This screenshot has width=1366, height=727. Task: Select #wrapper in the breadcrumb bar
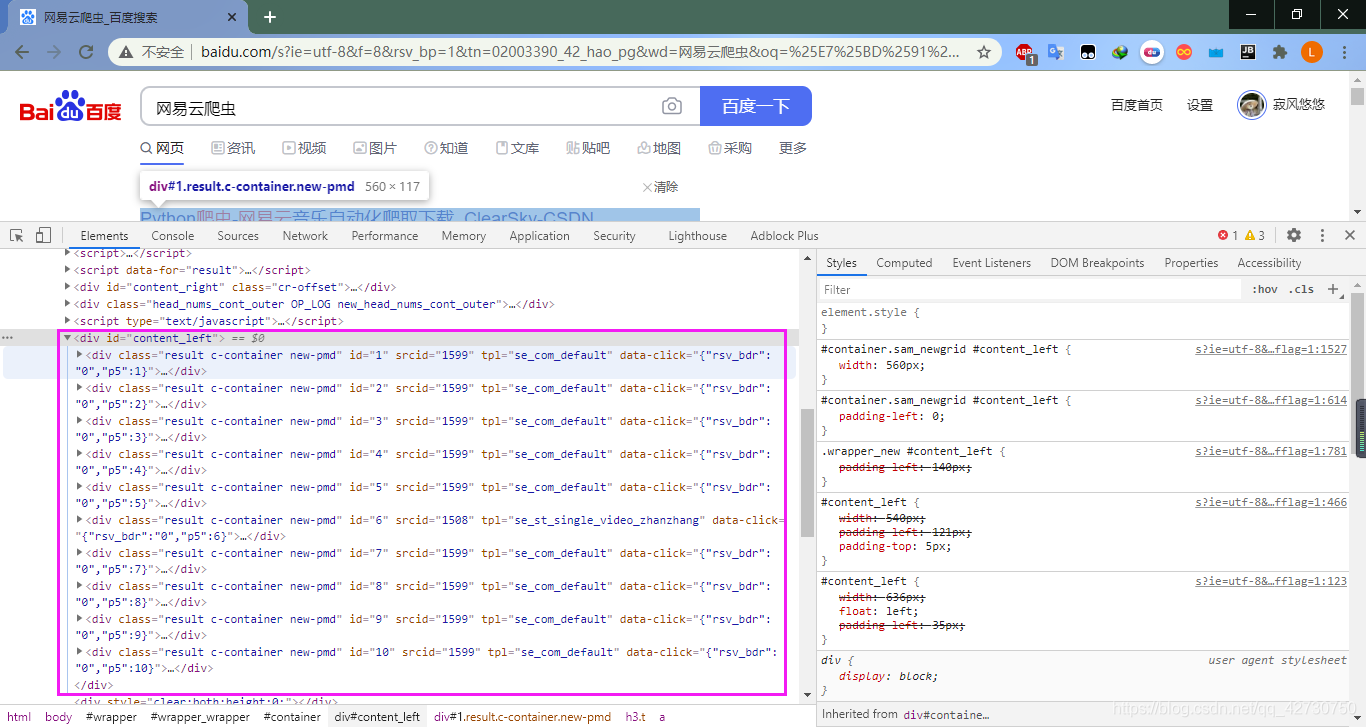111,717
